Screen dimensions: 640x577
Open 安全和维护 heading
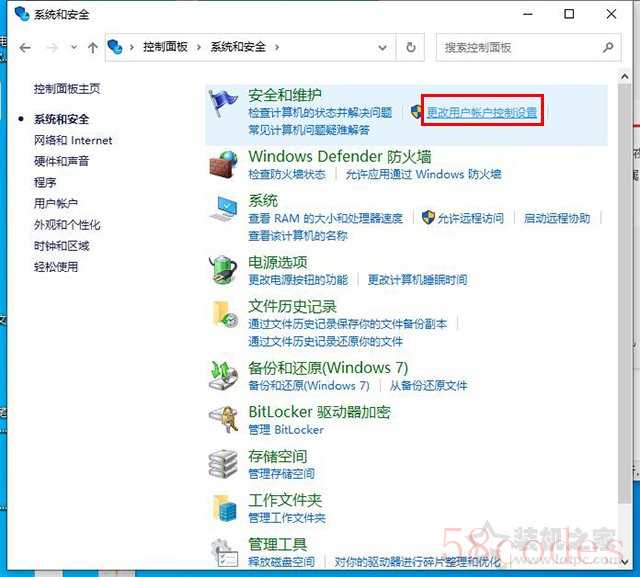tap(285, 95)
